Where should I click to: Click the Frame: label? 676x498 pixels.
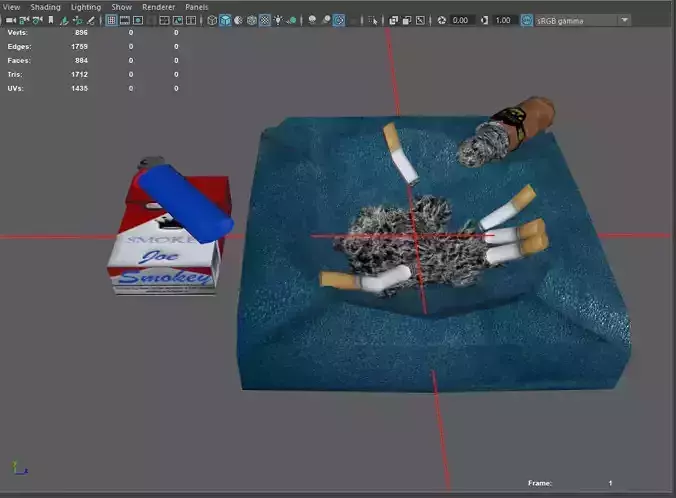[540, 483]
